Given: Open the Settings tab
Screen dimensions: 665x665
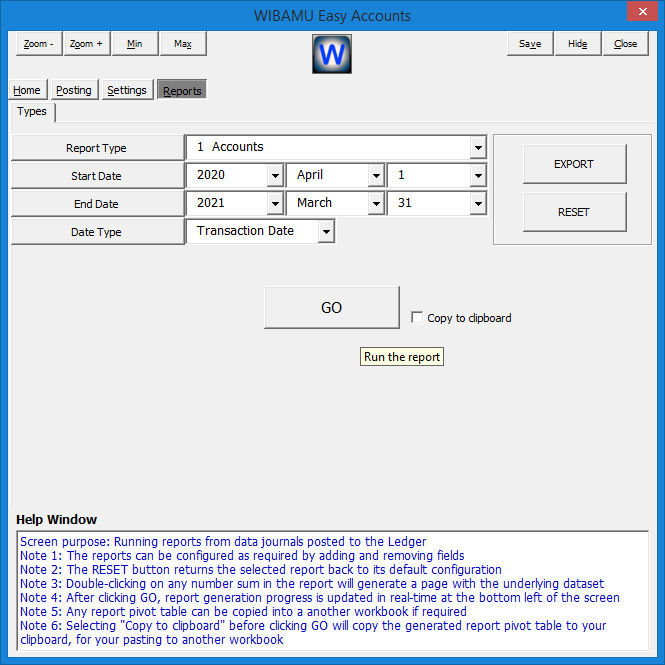Looking at the screenshot, I should (127, 90).
